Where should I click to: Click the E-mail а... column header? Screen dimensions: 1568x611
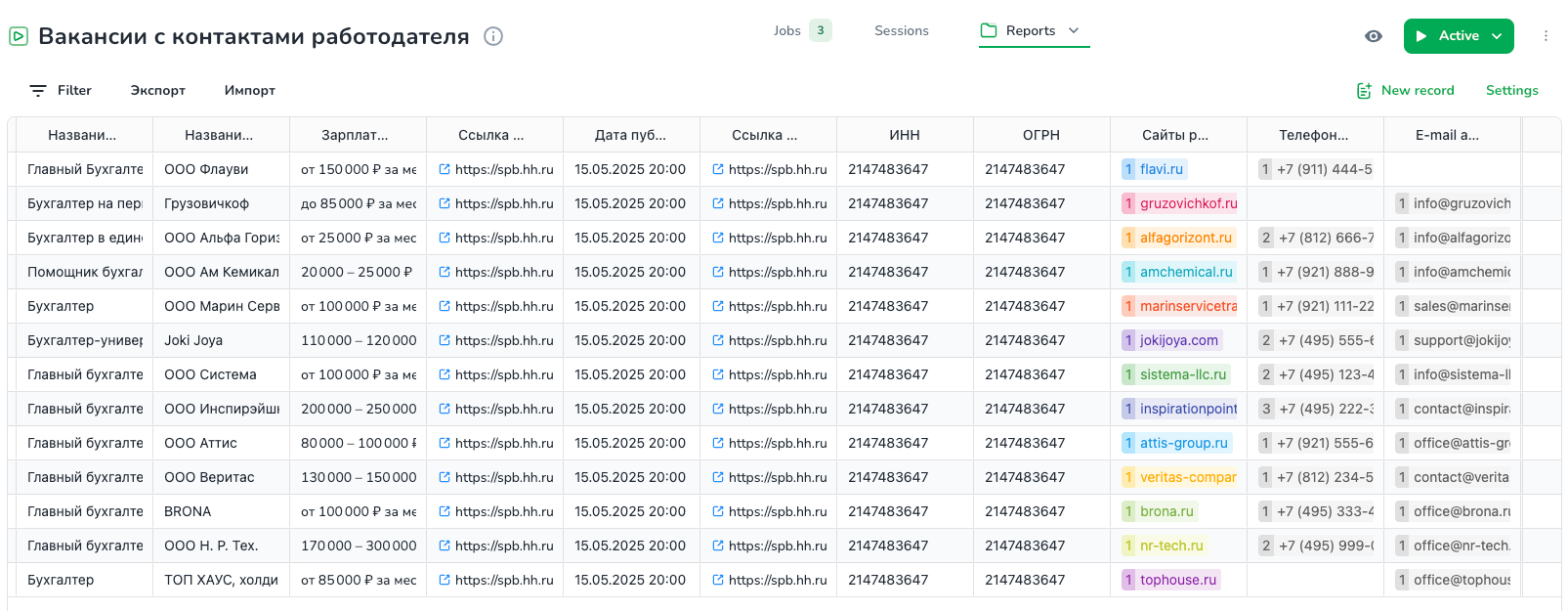(1452, 135)
